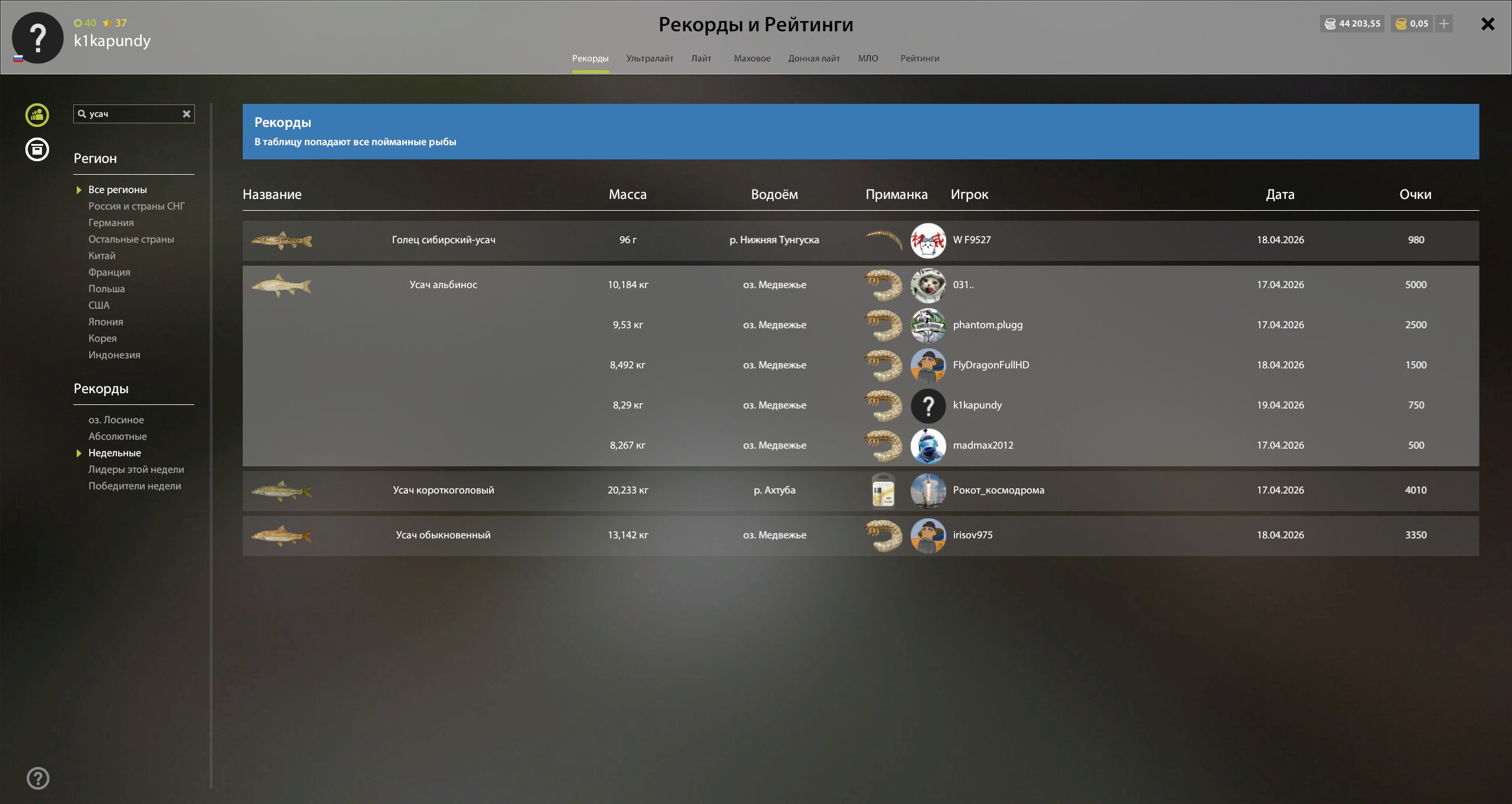Screen dimensions: 1512x804
Task: Click the help question mark icon
Action: pos(38,778)
